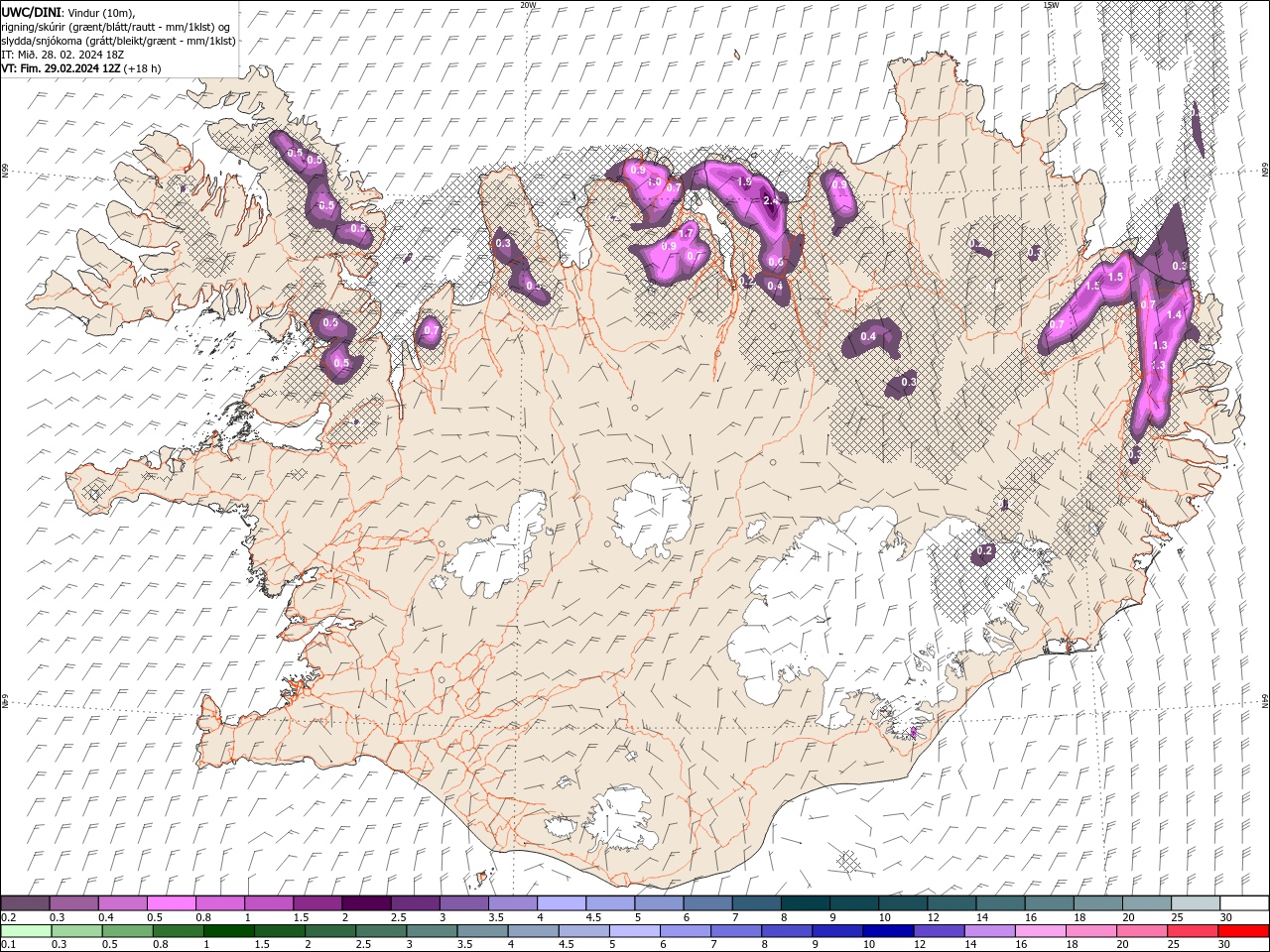Pick the dark teal 8 snow legend swatch
The width and height of the screenshot is (1270, 952).
click(806, 903)
